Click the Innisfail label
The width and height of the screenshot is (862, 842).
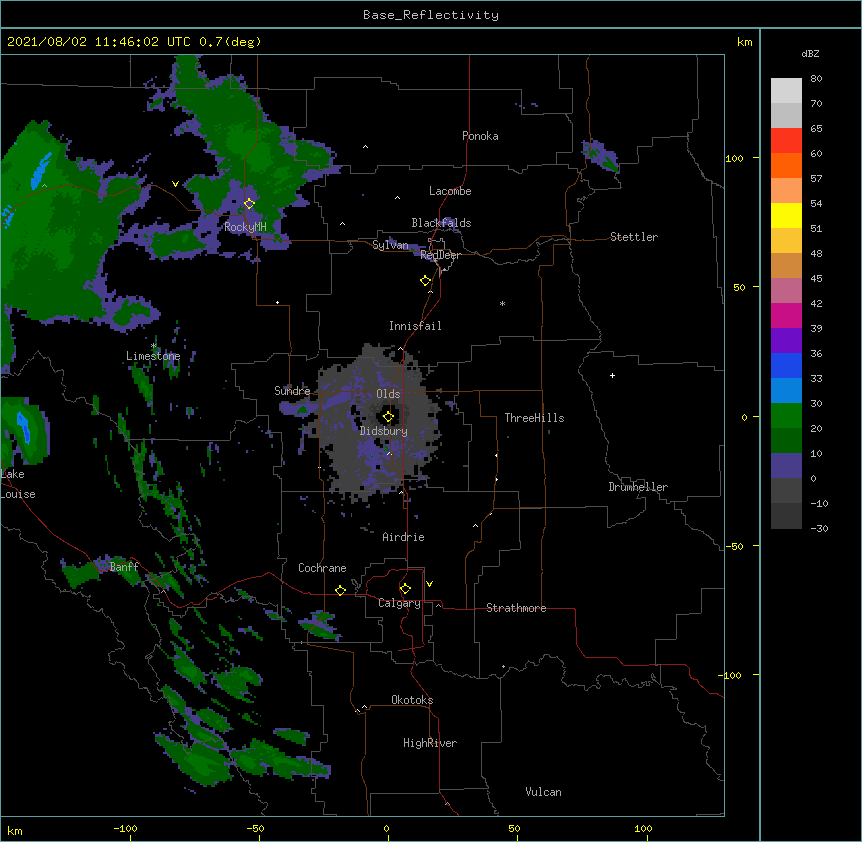click(x=415, y=326)
